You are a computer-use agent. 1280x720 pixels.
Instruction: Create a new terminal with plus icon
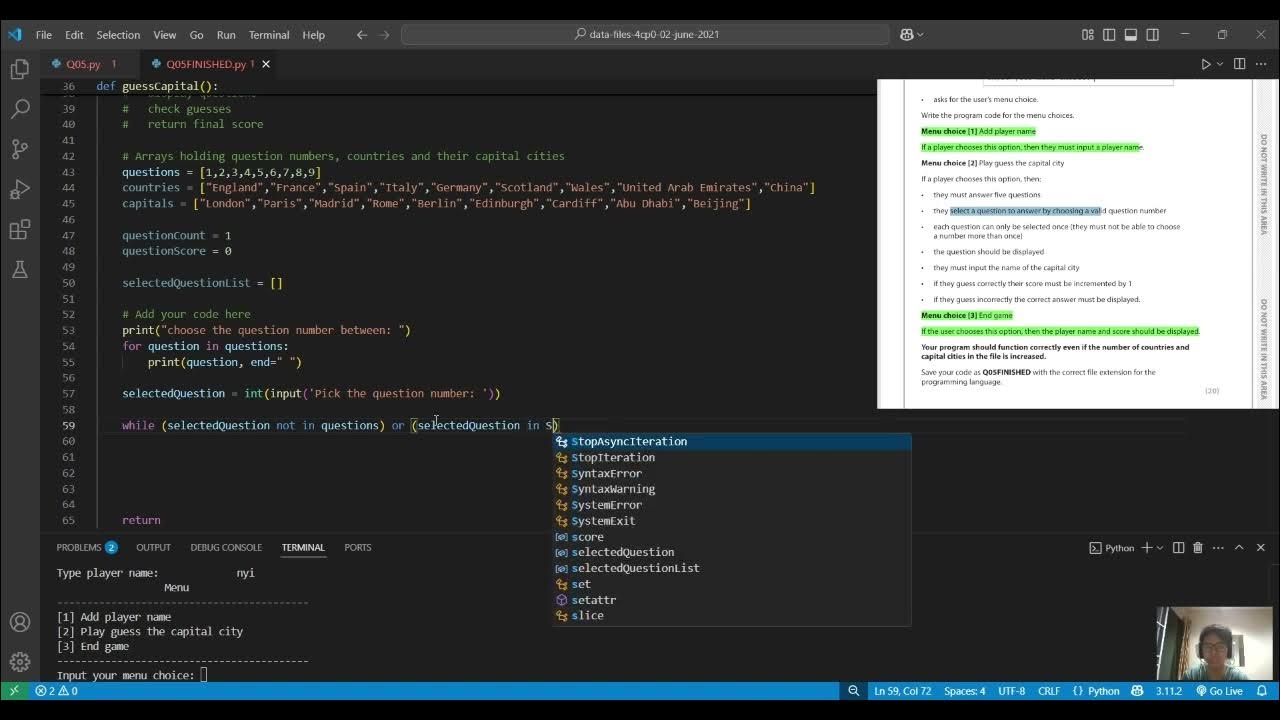(x=1147, y=547)
